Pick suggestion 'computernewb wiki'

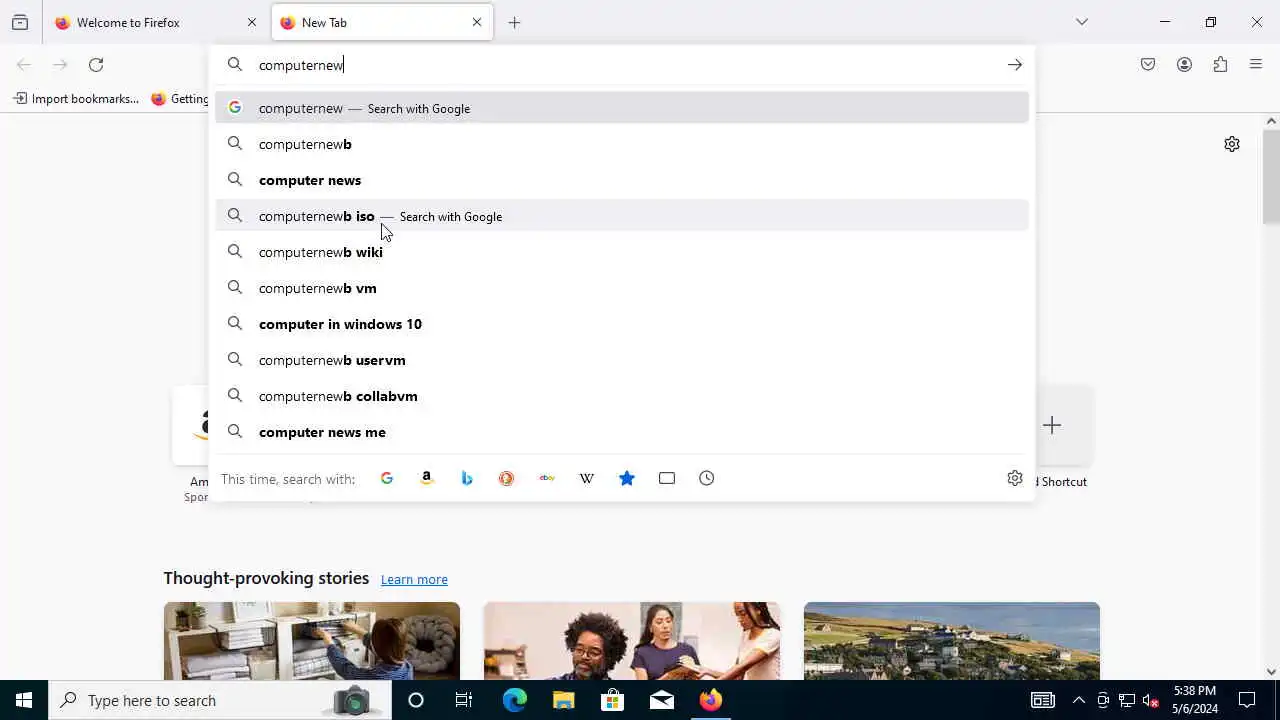pyautogui.click(x=622, y=252)
